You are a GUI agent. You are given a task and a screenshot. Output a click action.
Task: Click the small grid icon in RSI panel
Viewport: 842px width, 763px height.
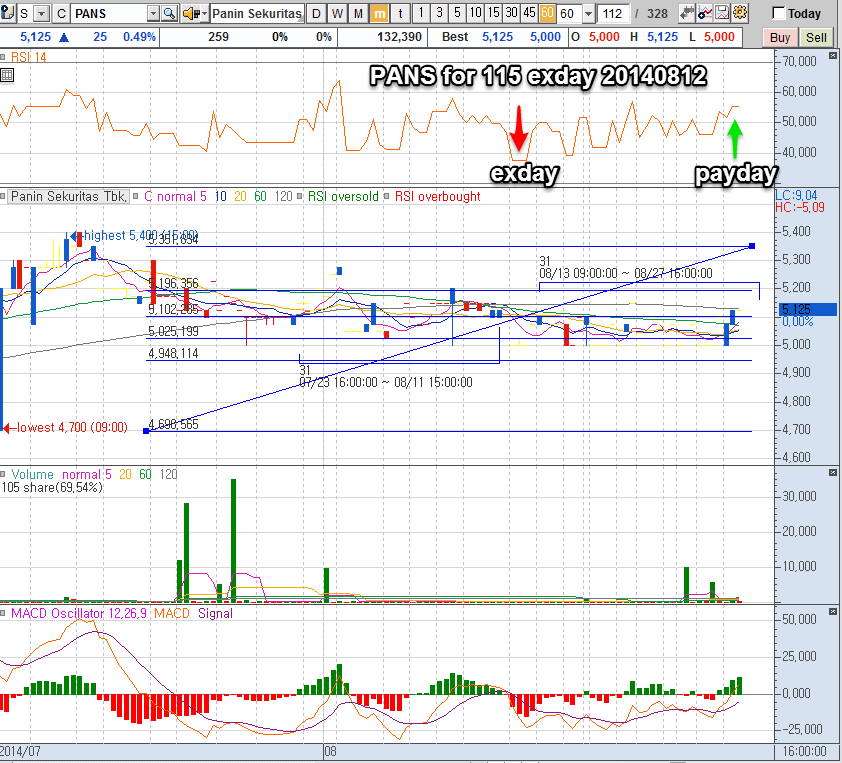pos(7,75)
